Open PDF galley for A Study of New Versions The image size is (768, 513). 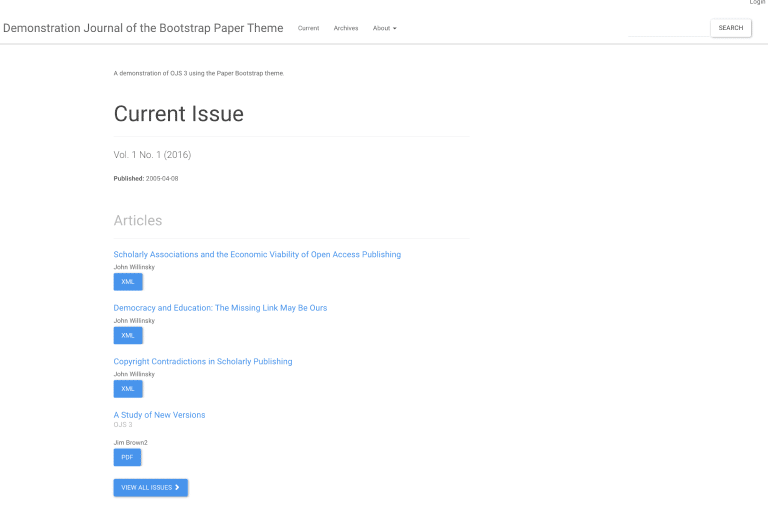coord(127,457)
